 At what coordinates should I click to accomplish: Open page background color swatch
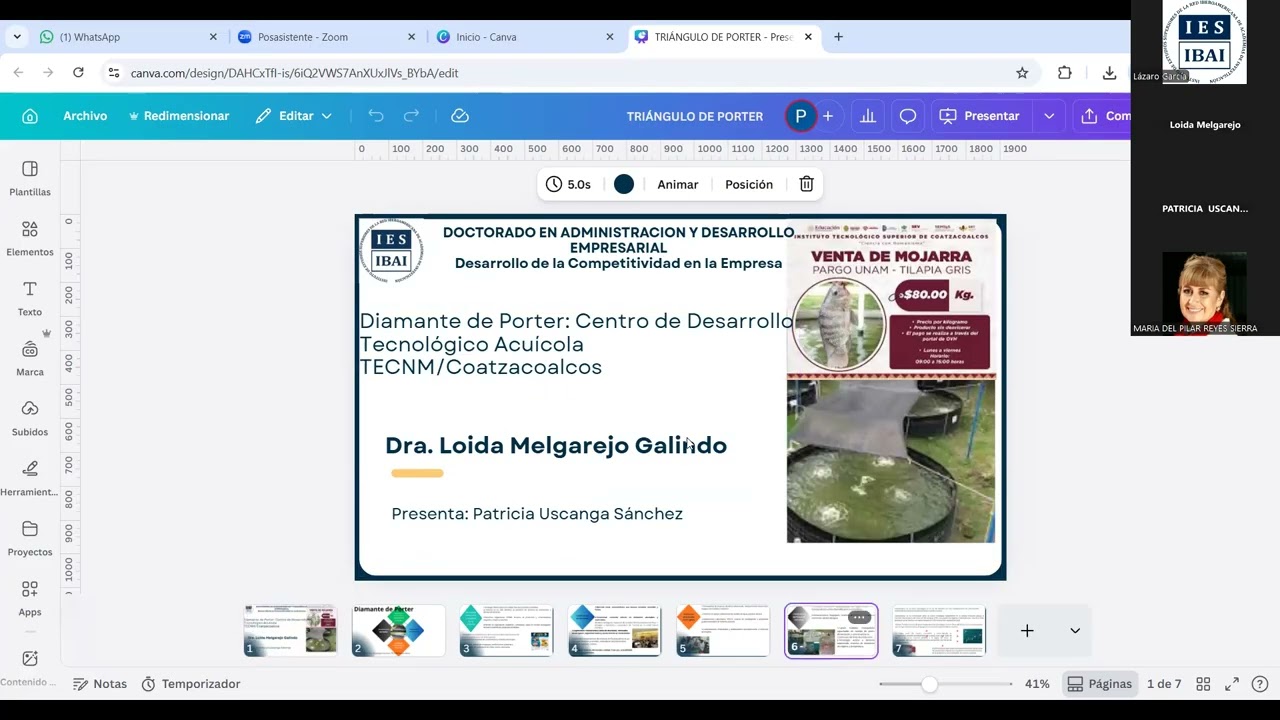[x=624, y=184]
